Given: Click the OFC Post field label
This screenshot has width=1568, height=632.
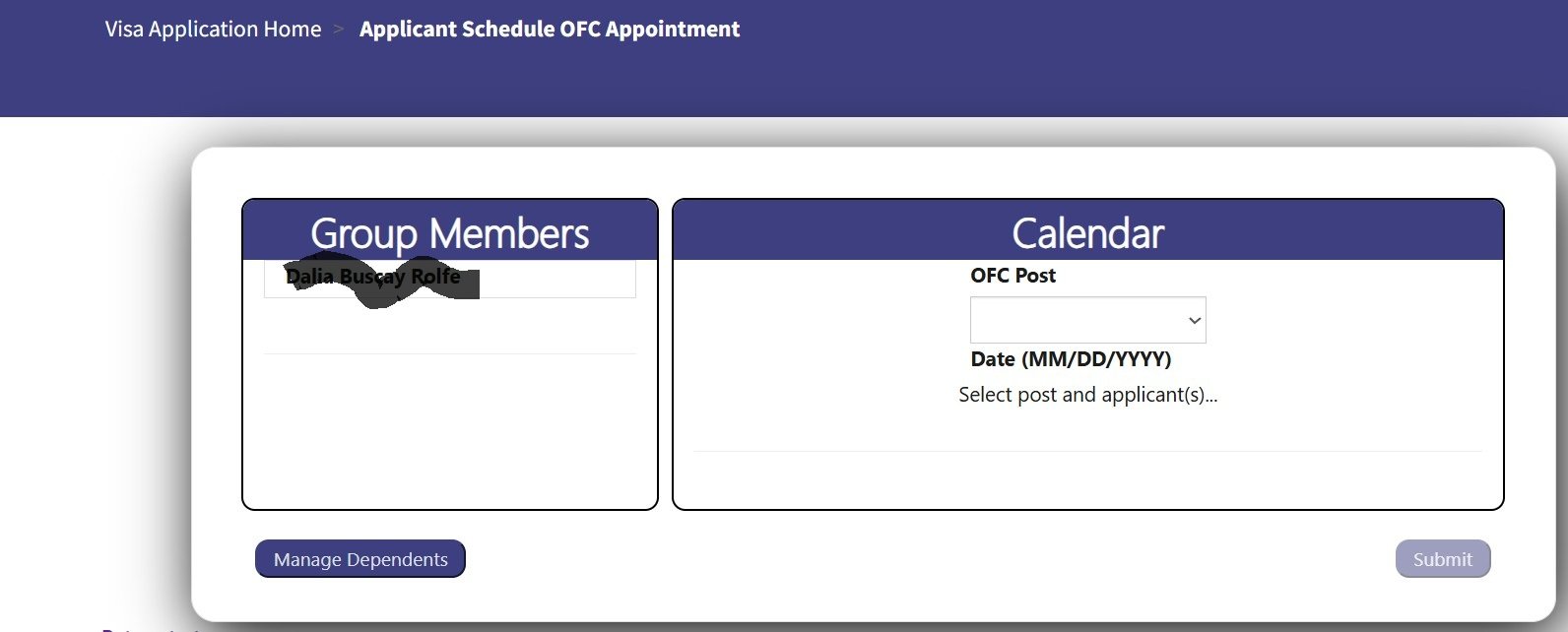Looking at the screenshot, I should point(1013,276).
